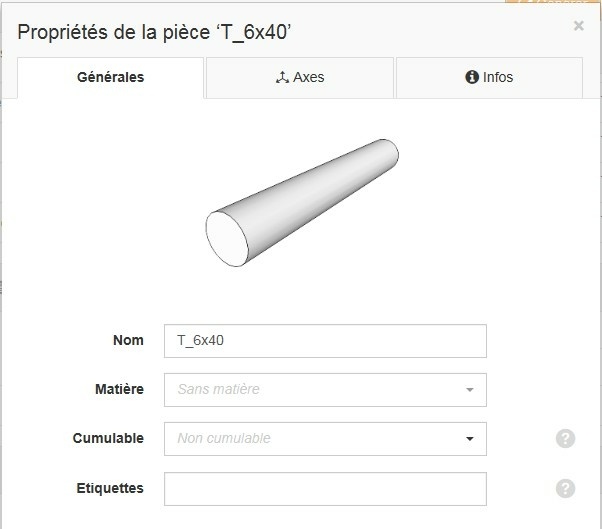602x529 pixels.
Task: Focus the Nom field containing T_6x40
Action: coord(325,341)
